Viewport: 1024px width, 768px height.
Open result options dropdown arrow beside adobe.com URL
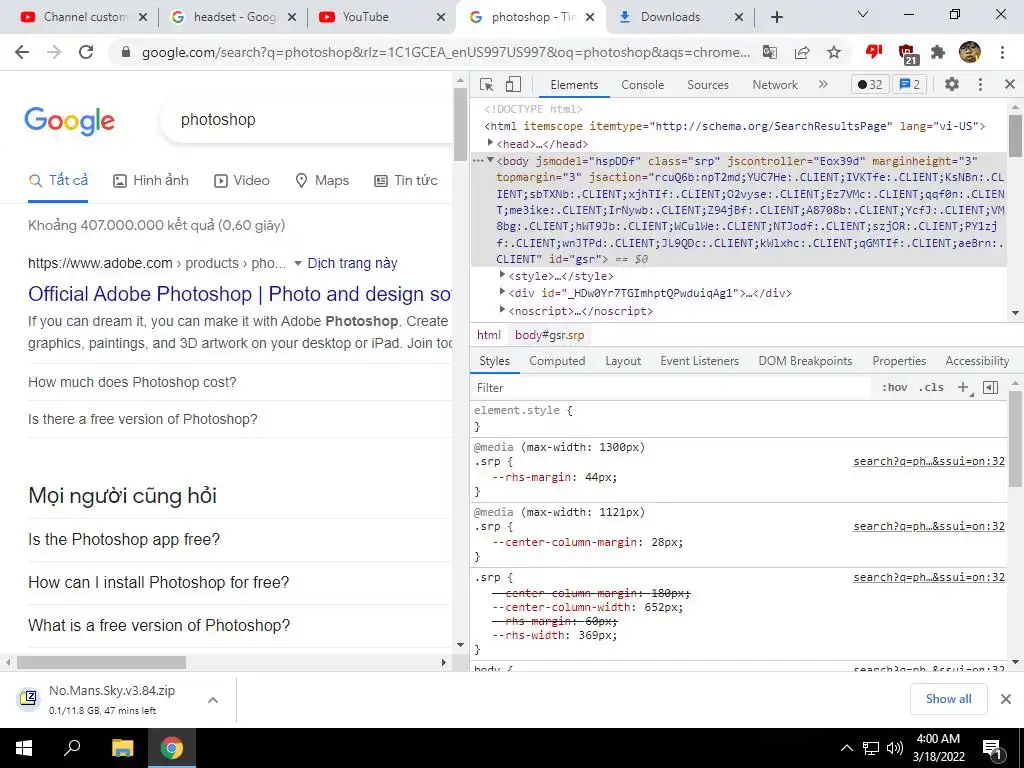(298, 263)
